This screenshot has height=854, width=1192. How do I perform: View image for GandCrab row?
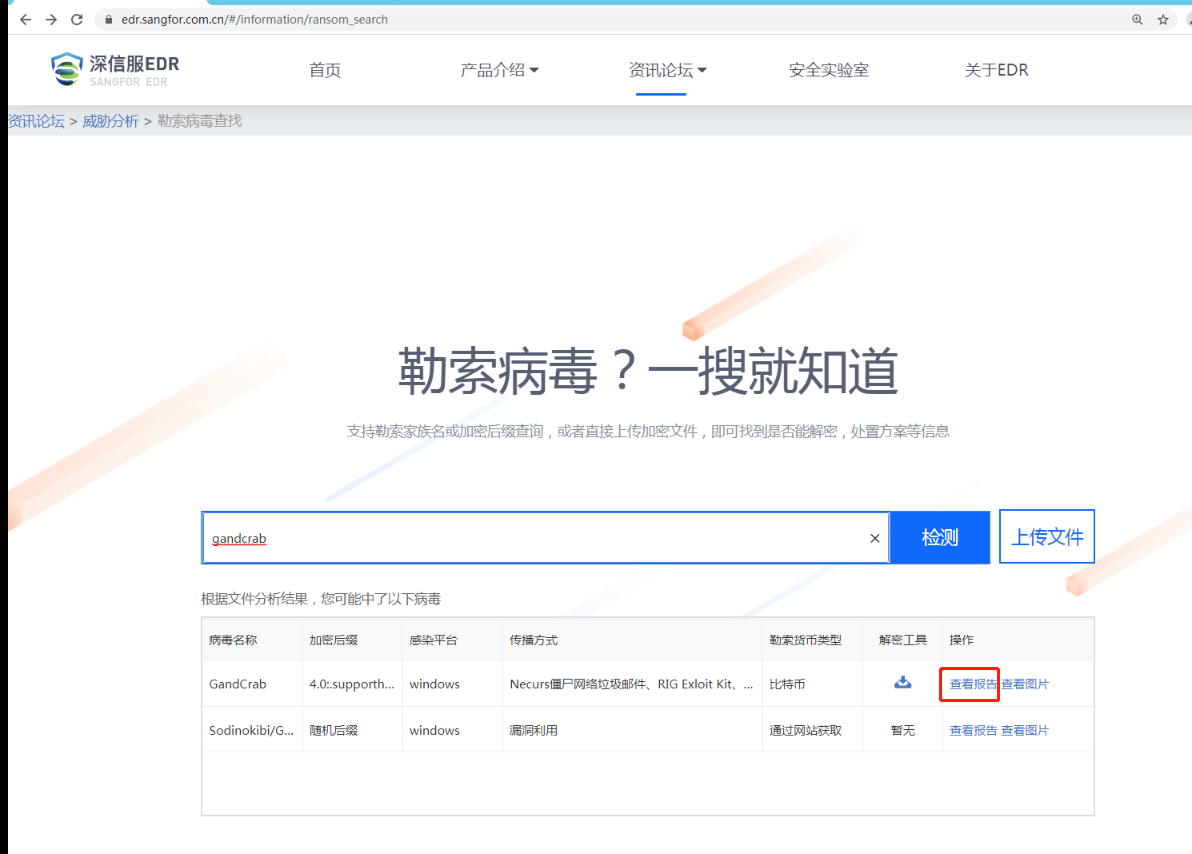tap(1025, 684)
